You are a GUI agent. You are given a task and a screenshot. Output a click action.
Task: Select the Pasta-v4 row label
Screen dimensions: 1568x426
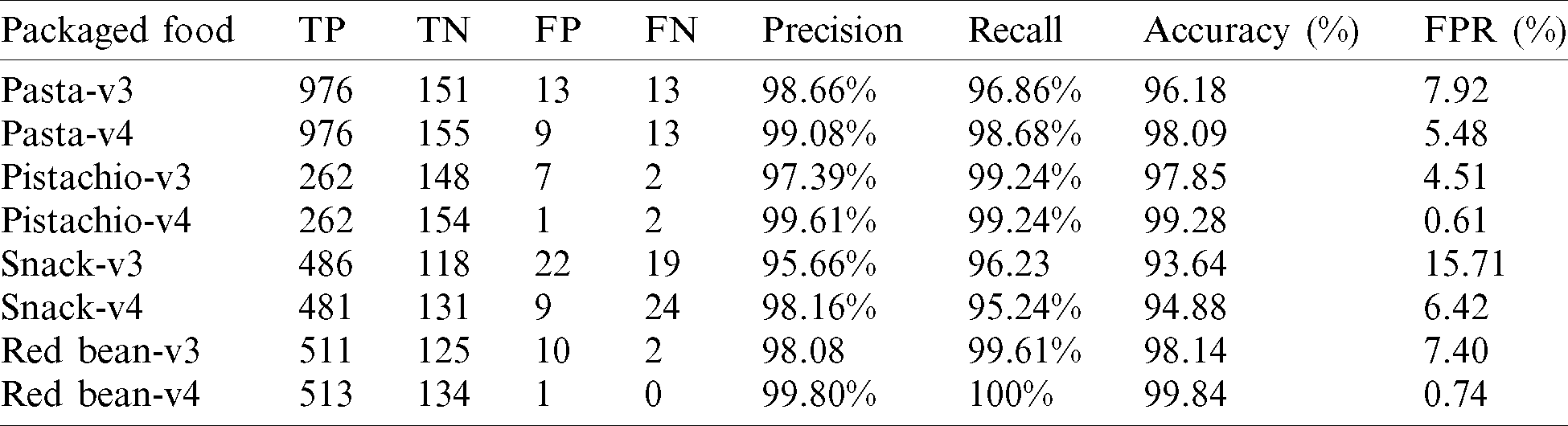point(67,133)
